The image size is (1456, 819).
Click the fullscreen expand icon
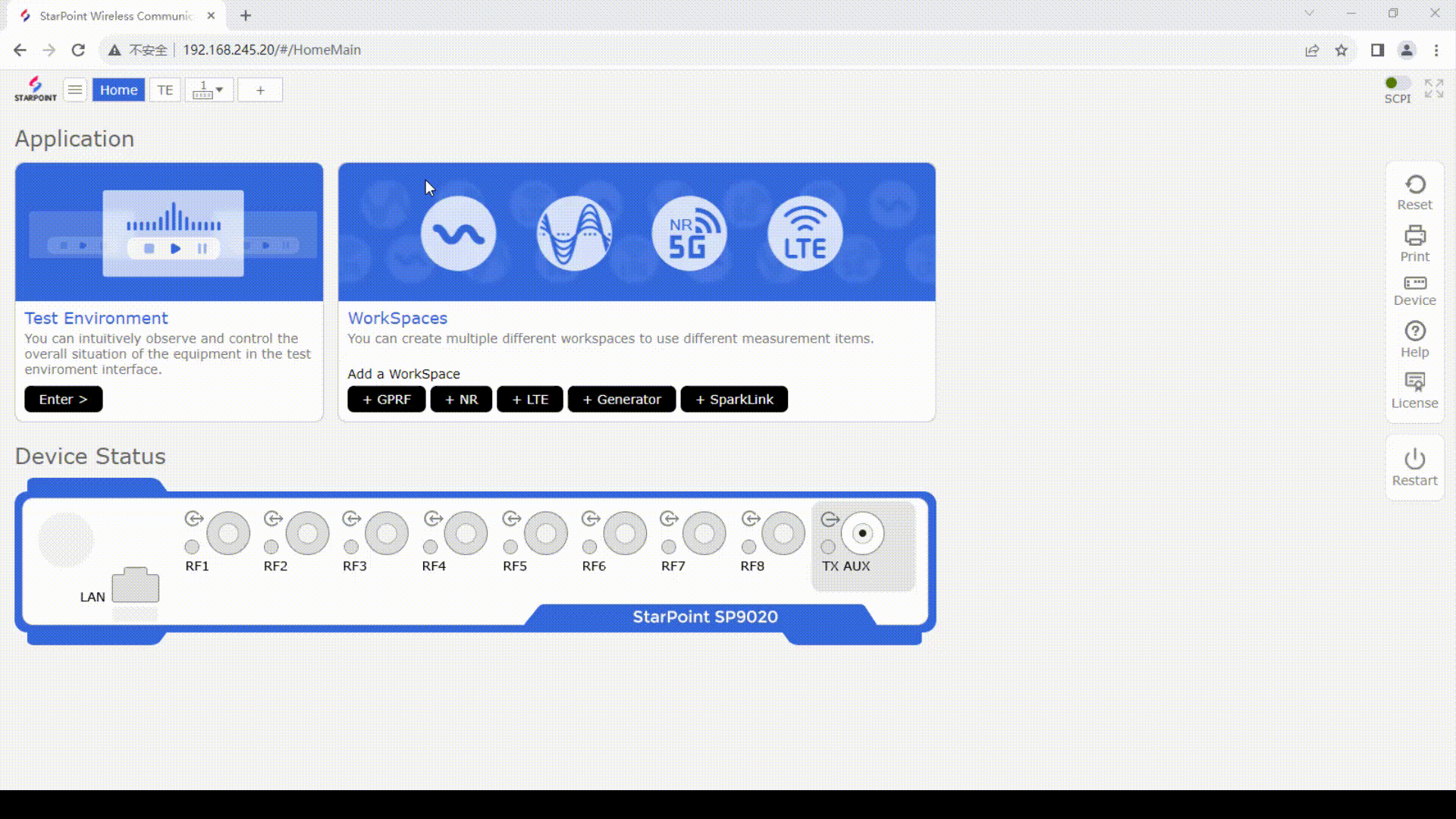(x=1434, y=89)
